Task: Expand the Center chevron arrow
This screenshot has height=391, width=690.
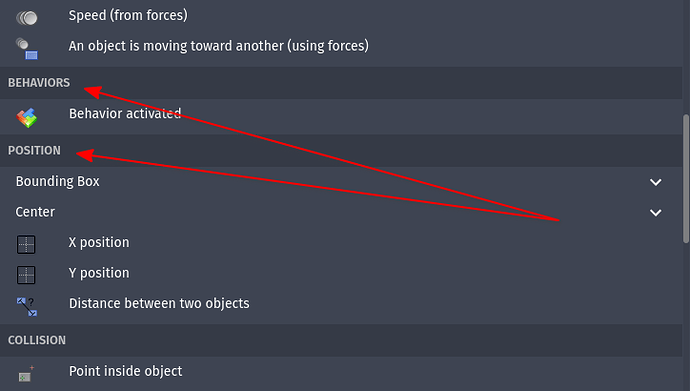Action: tap(656, 213)
